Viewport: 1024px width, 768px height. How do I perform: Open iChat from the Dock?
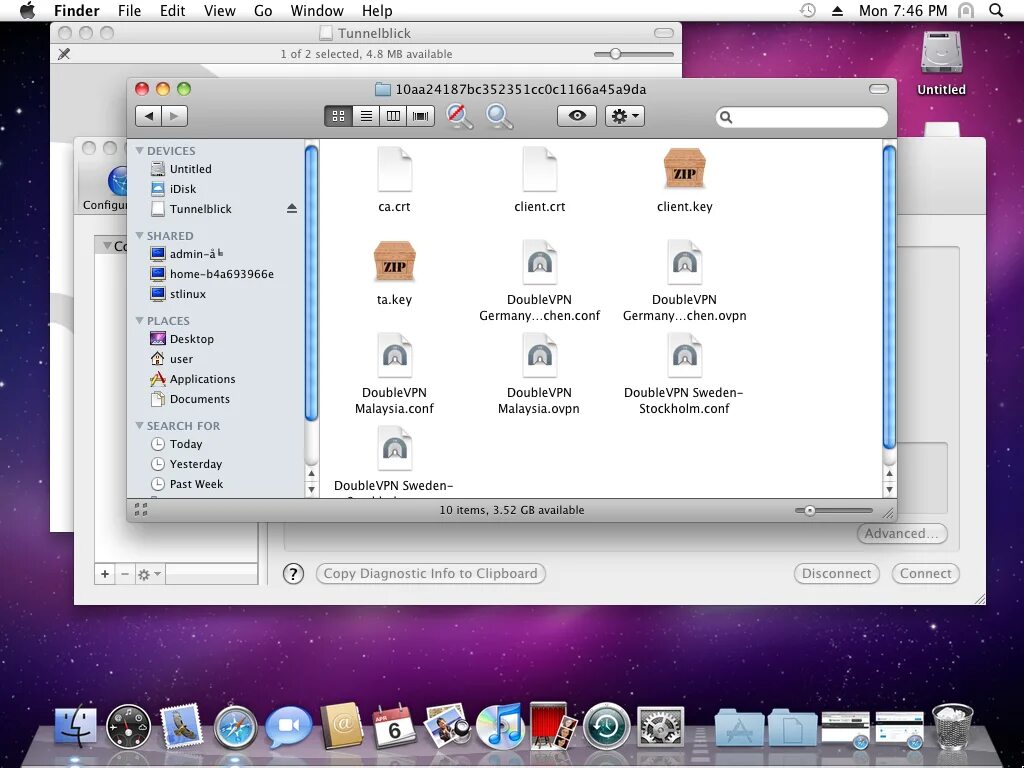point(288,726)
